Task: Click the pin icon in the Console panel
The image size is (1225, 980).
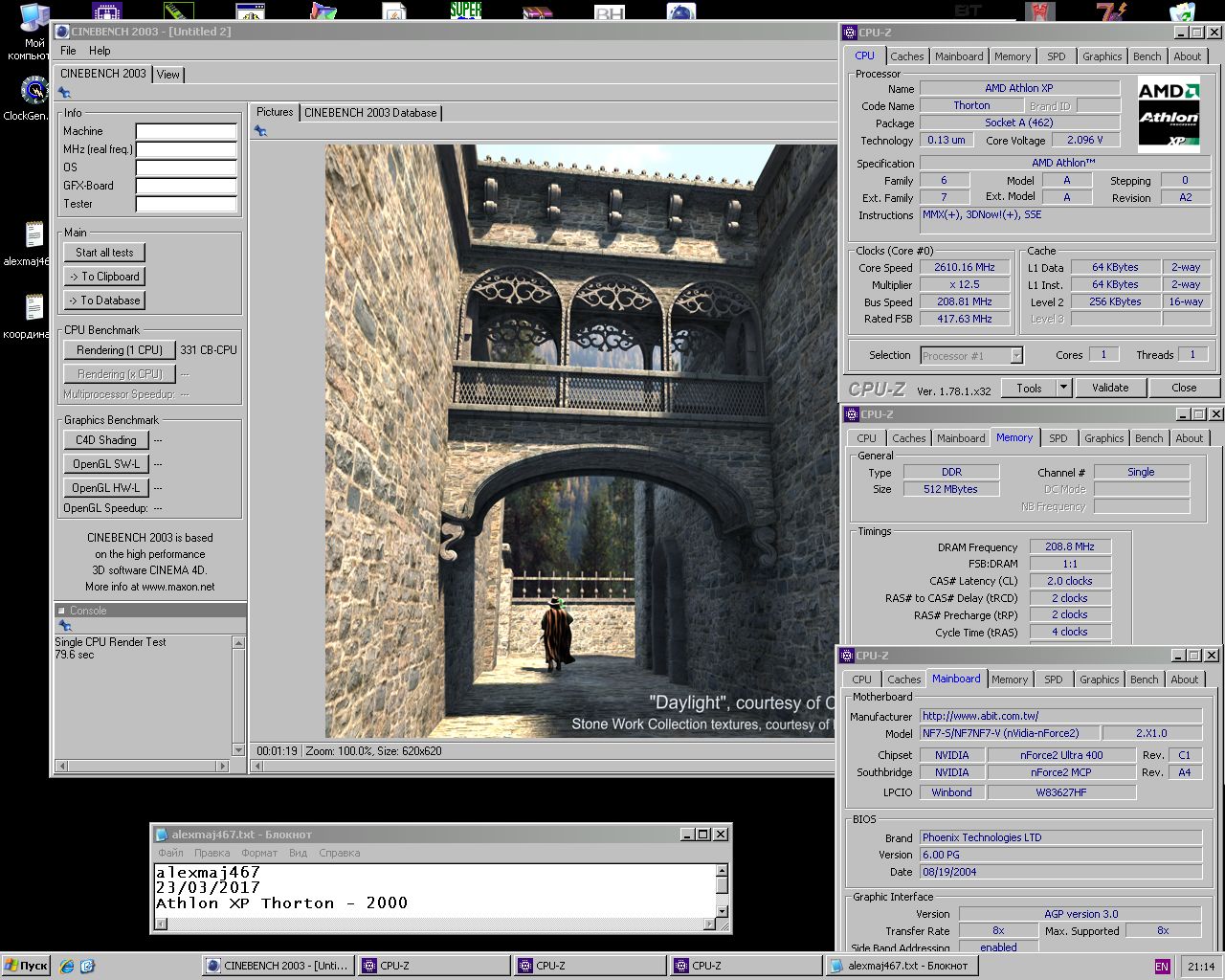Action: point(64,626)
